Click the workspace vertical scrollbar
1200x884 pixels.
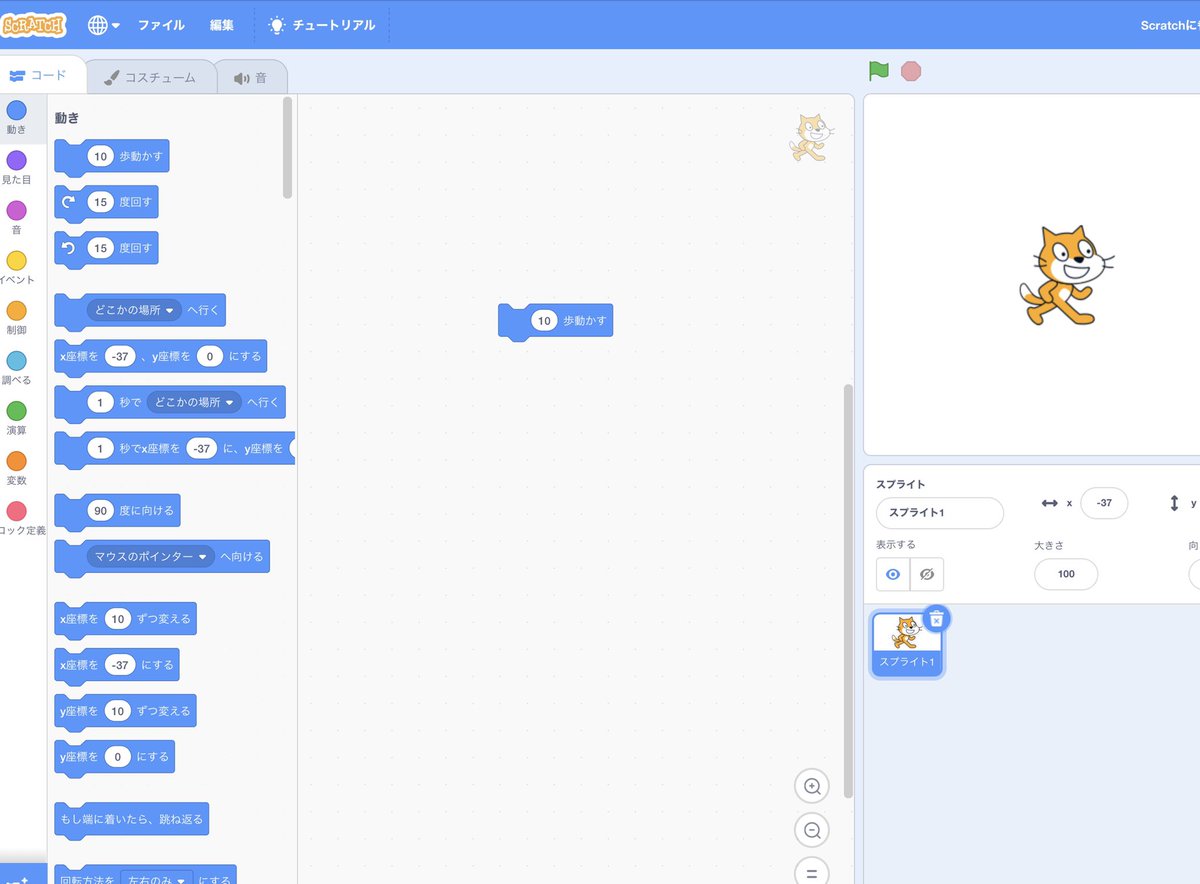pos(849,590)
